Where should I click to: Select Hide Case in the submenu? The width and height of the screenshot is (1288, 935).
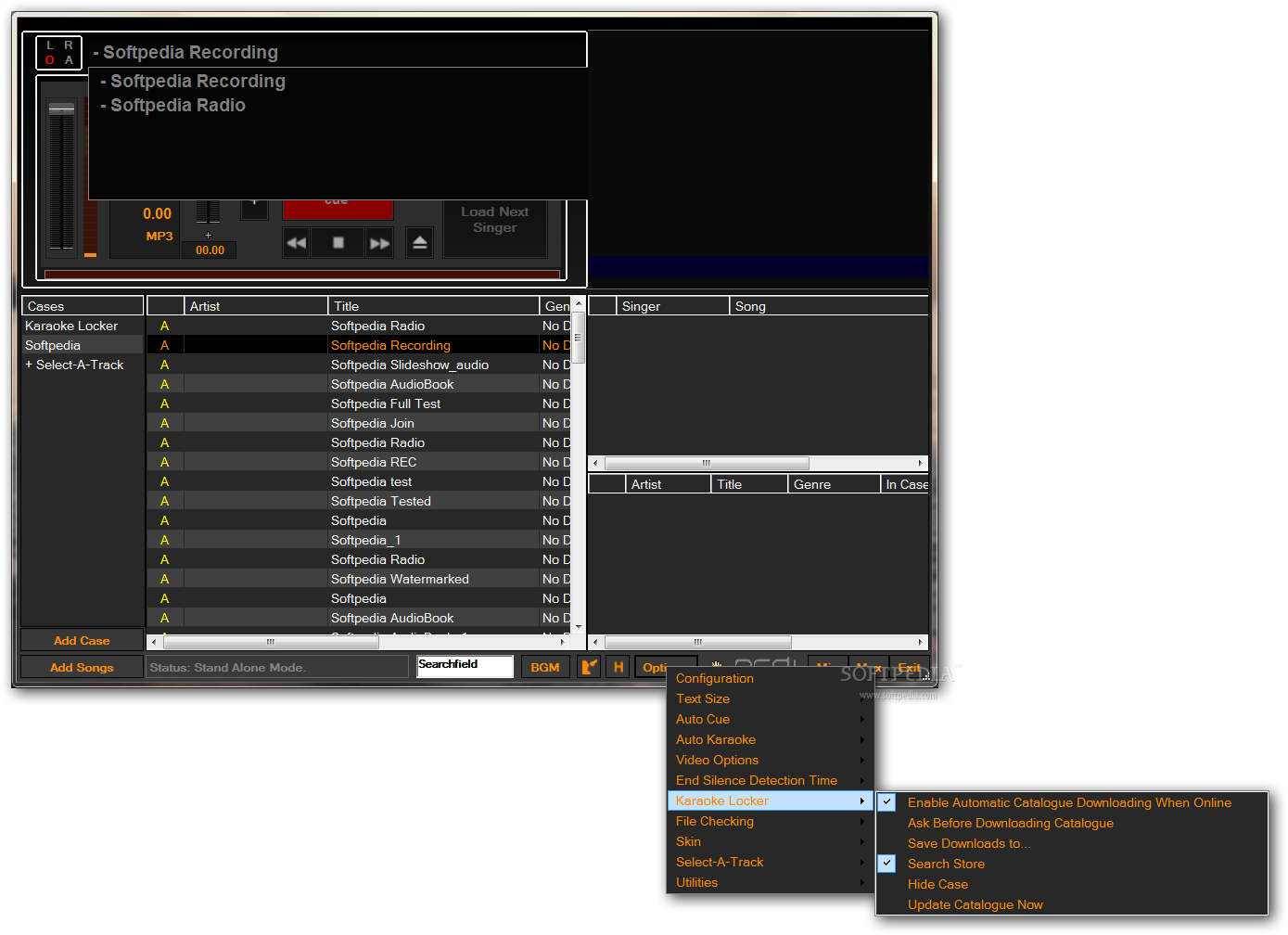click(1072, 884)
